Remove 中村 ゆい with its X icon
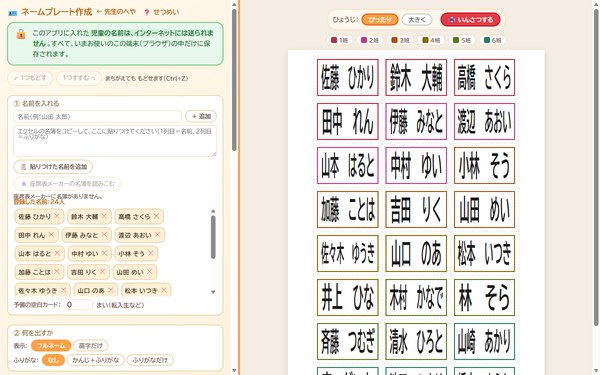Viewport: 600px width, 375px height. (x=104, y=253)
